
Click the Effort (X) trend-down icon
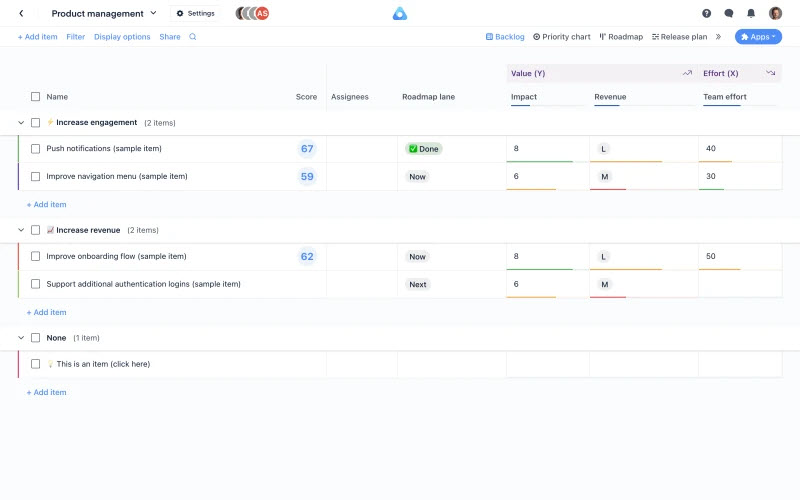pyautogui.click(x=770, y=73)
